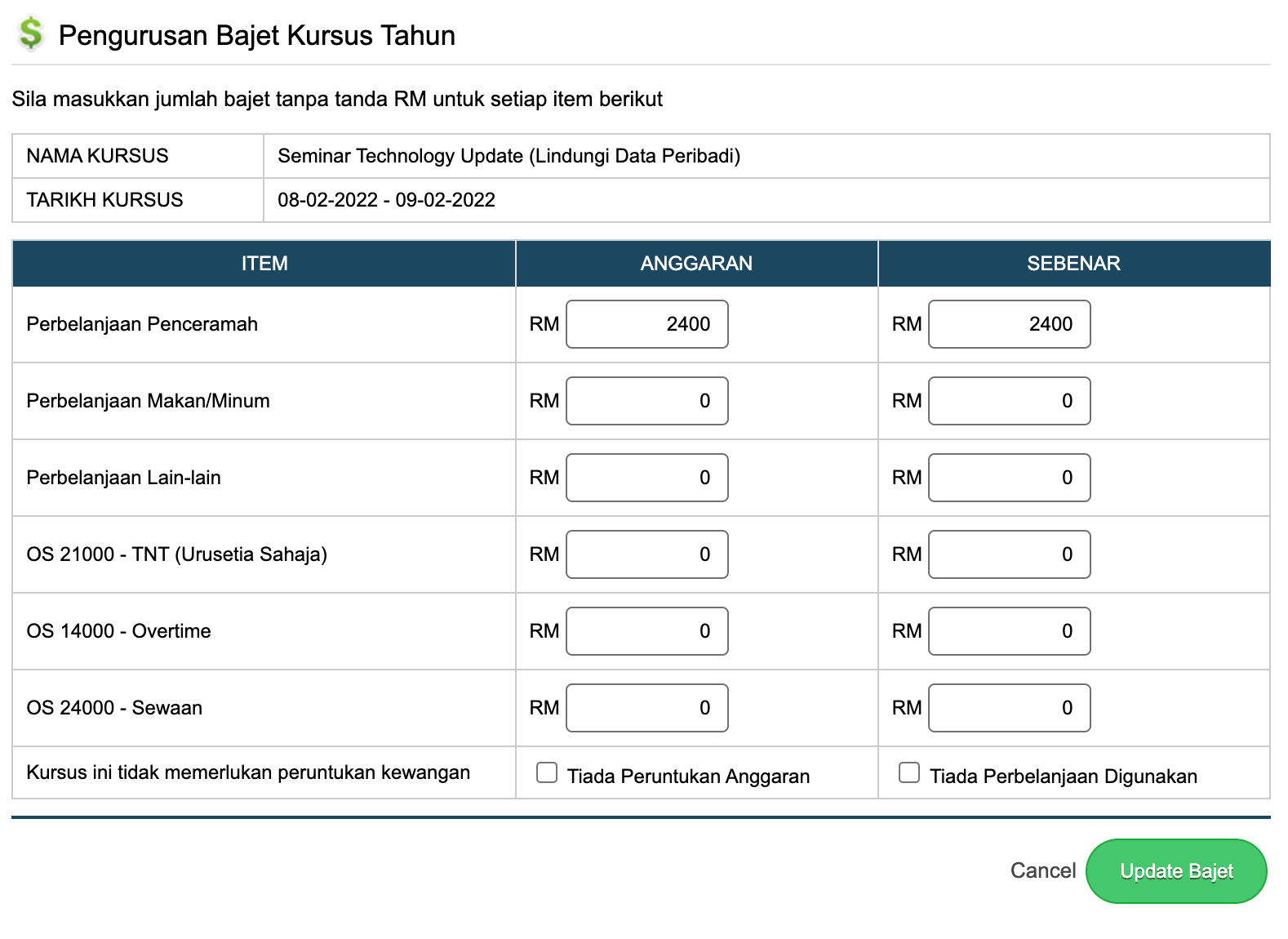The height and width of the screenshot is (939, 1288).
Task: Click the Update Bajet button
Action: click(x=1176, y=871)
